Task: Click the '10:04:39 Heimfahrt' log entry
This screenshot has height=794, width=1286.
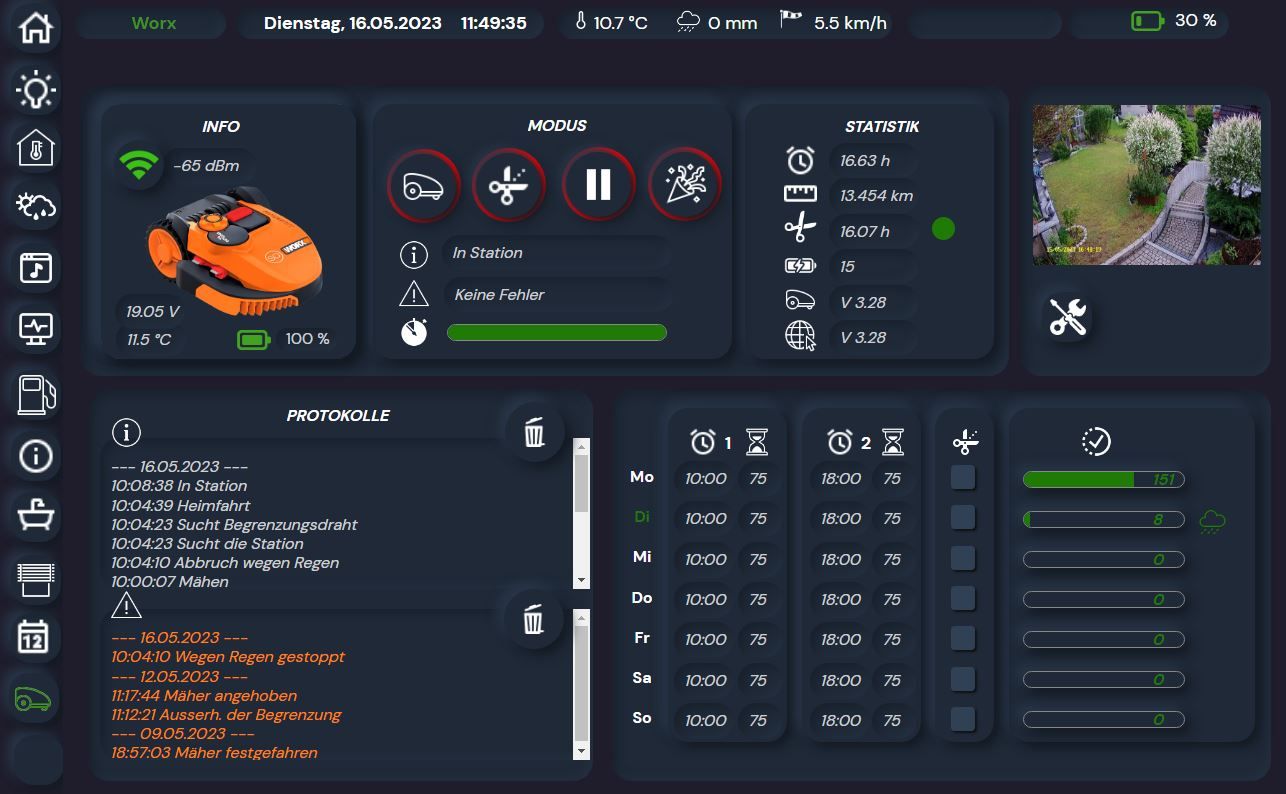Action: pyautogui.click(x=181, y=506)
